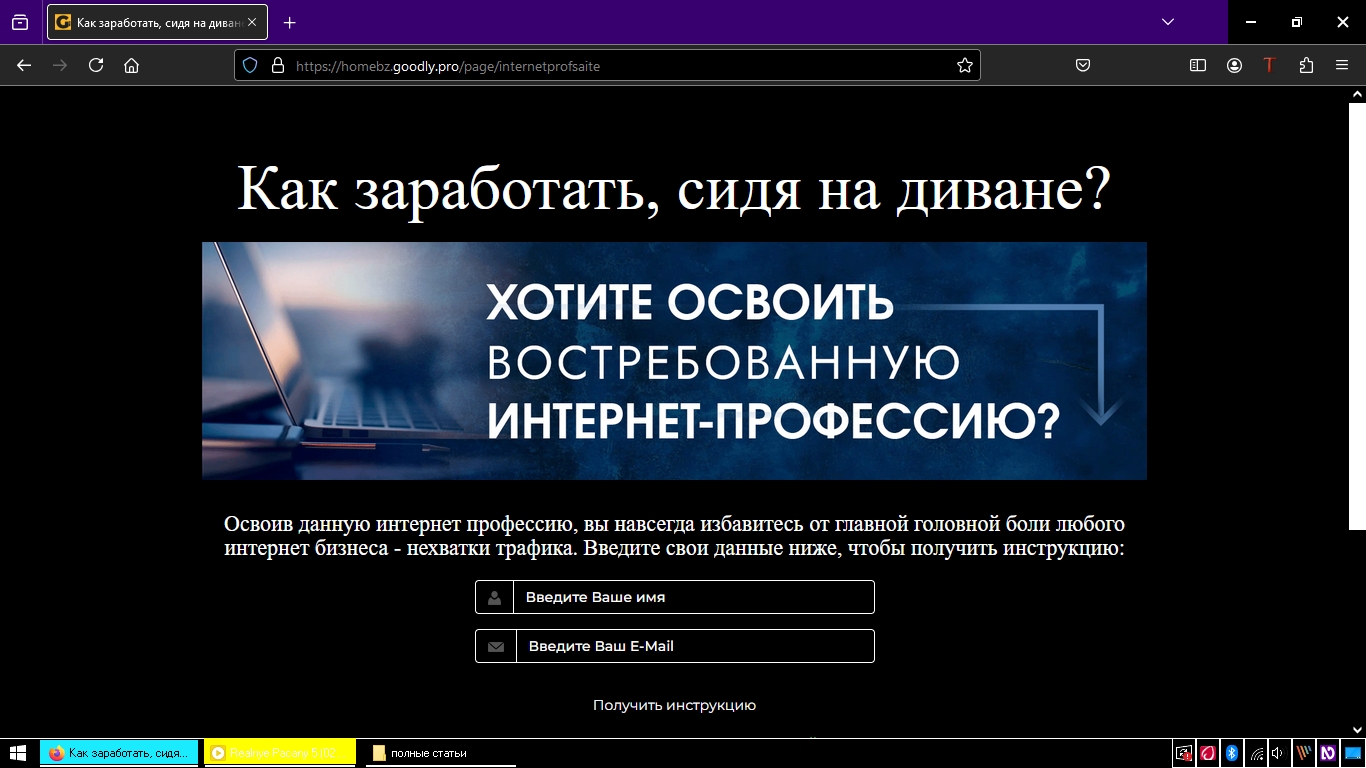
Task: Switch to the yellow Realtime Pacane taskbar item
Action: [x=280, y=753]
